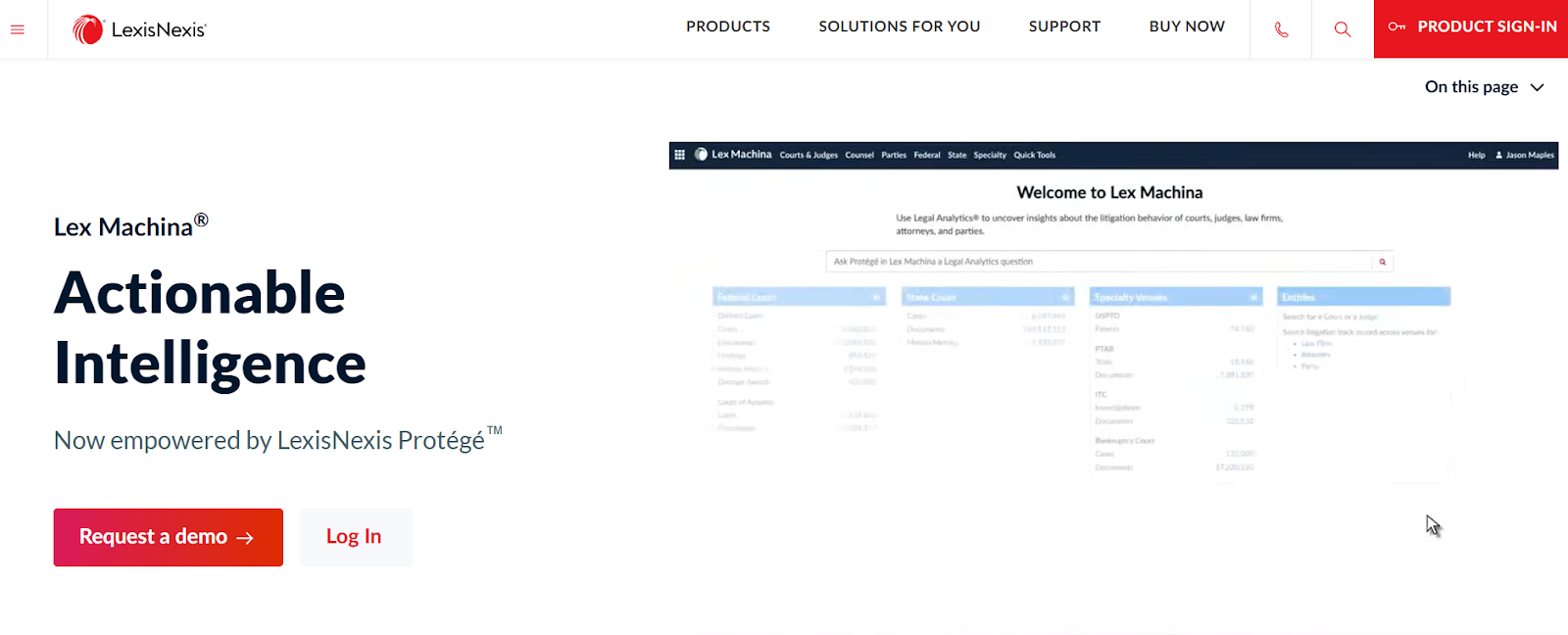Open the SUPPORT menu

[x=1064, y=26]
